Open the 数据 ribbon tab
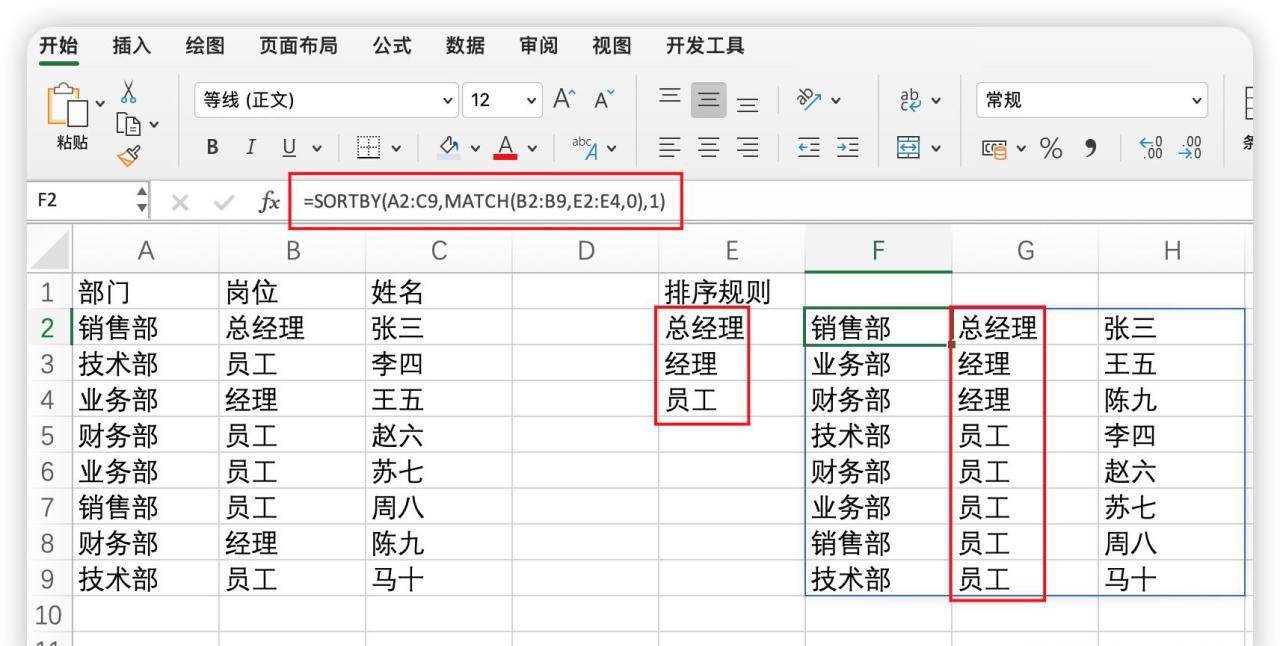Screen dimensions: 1280x646 [x=465, y=45]
